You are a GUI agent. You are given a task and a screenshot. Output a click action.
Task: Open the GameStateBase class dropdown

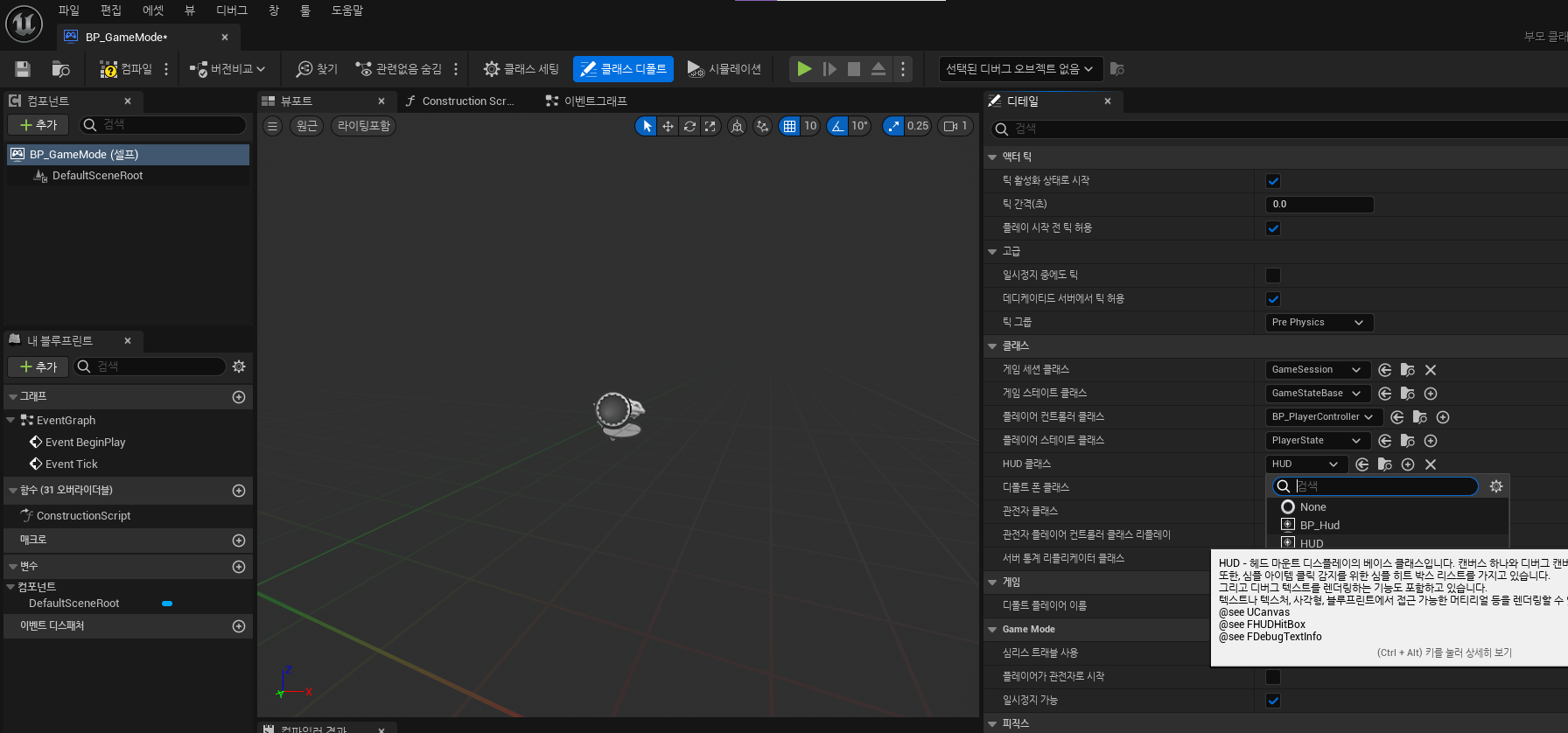pos(1317,394)
